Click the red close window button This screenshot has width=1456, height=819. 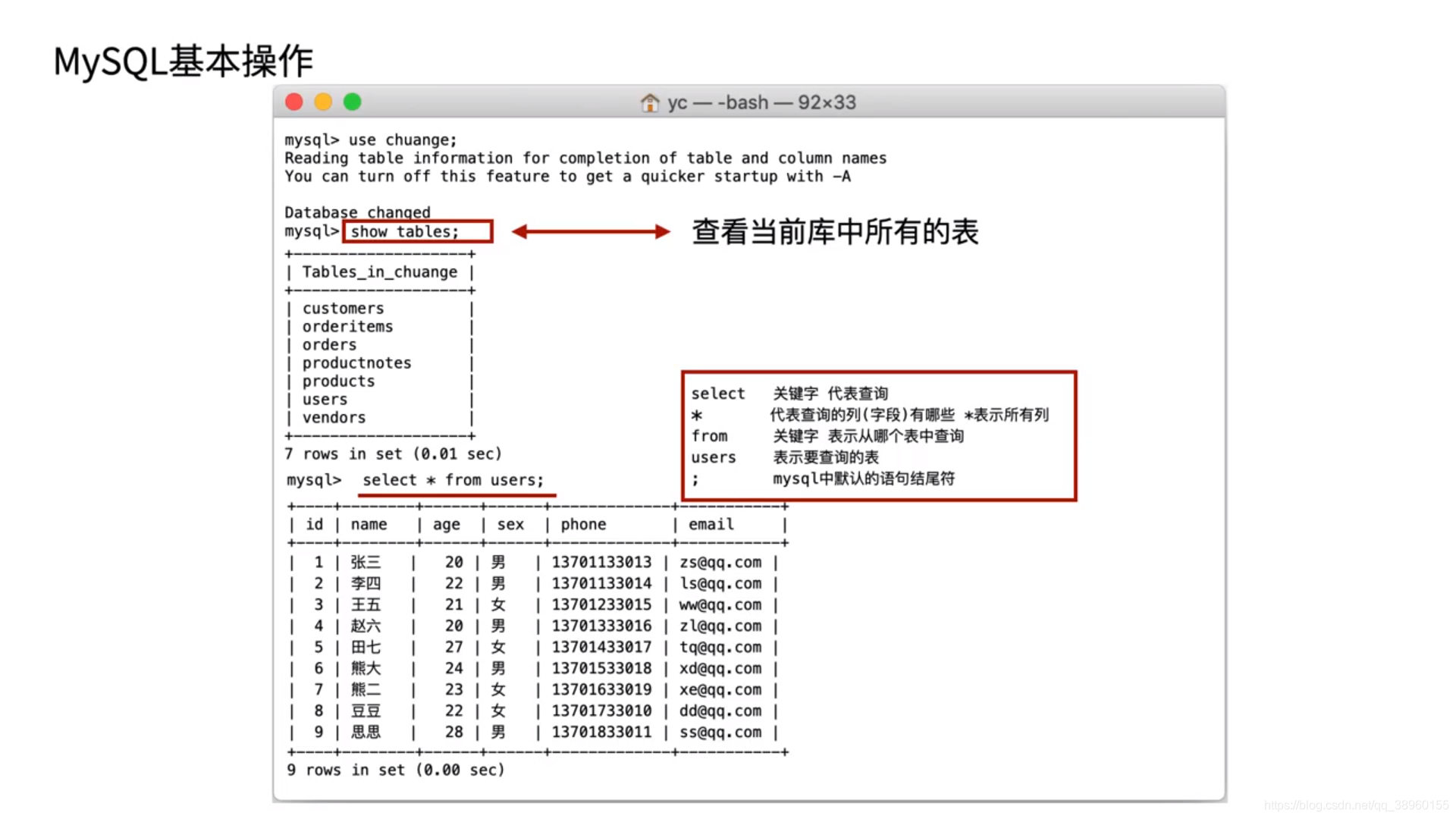[294, 102]
